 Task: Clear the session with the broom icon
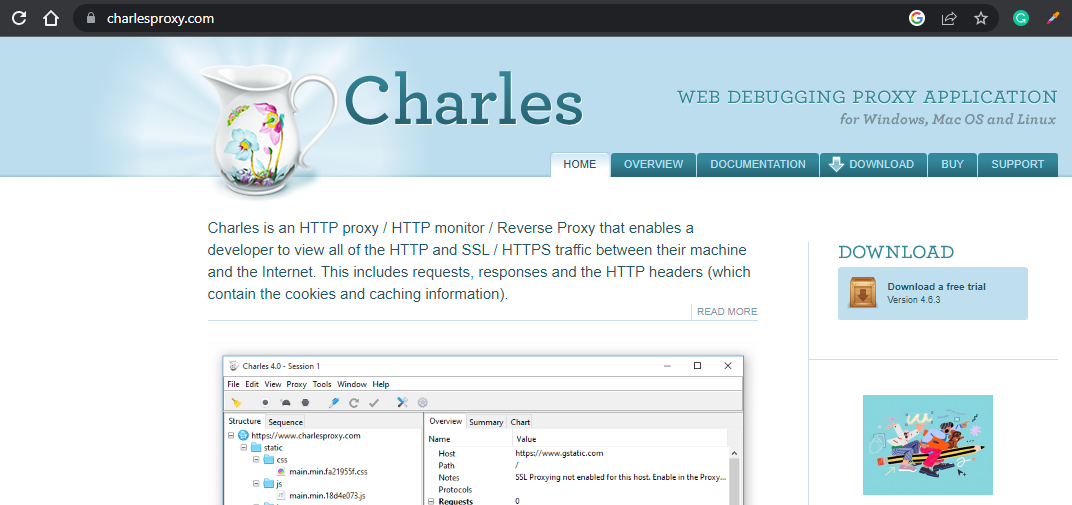click(236, 402)
